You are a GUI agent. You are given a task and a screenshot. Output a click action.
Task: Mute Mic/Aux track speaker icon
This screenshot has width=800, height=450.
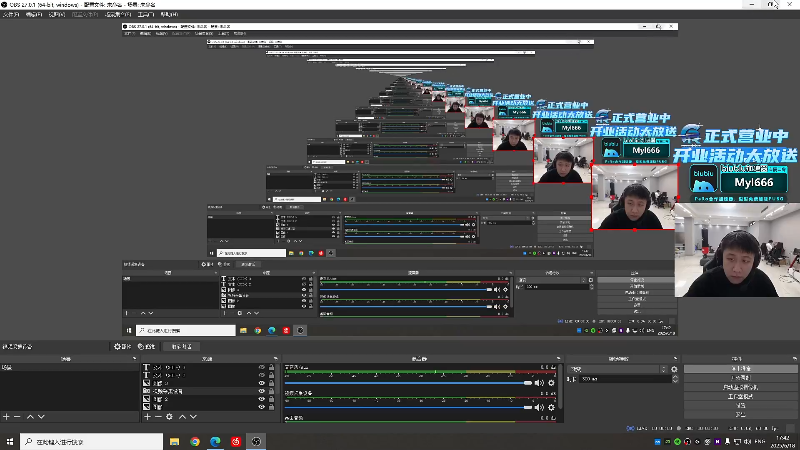(539, 383)
